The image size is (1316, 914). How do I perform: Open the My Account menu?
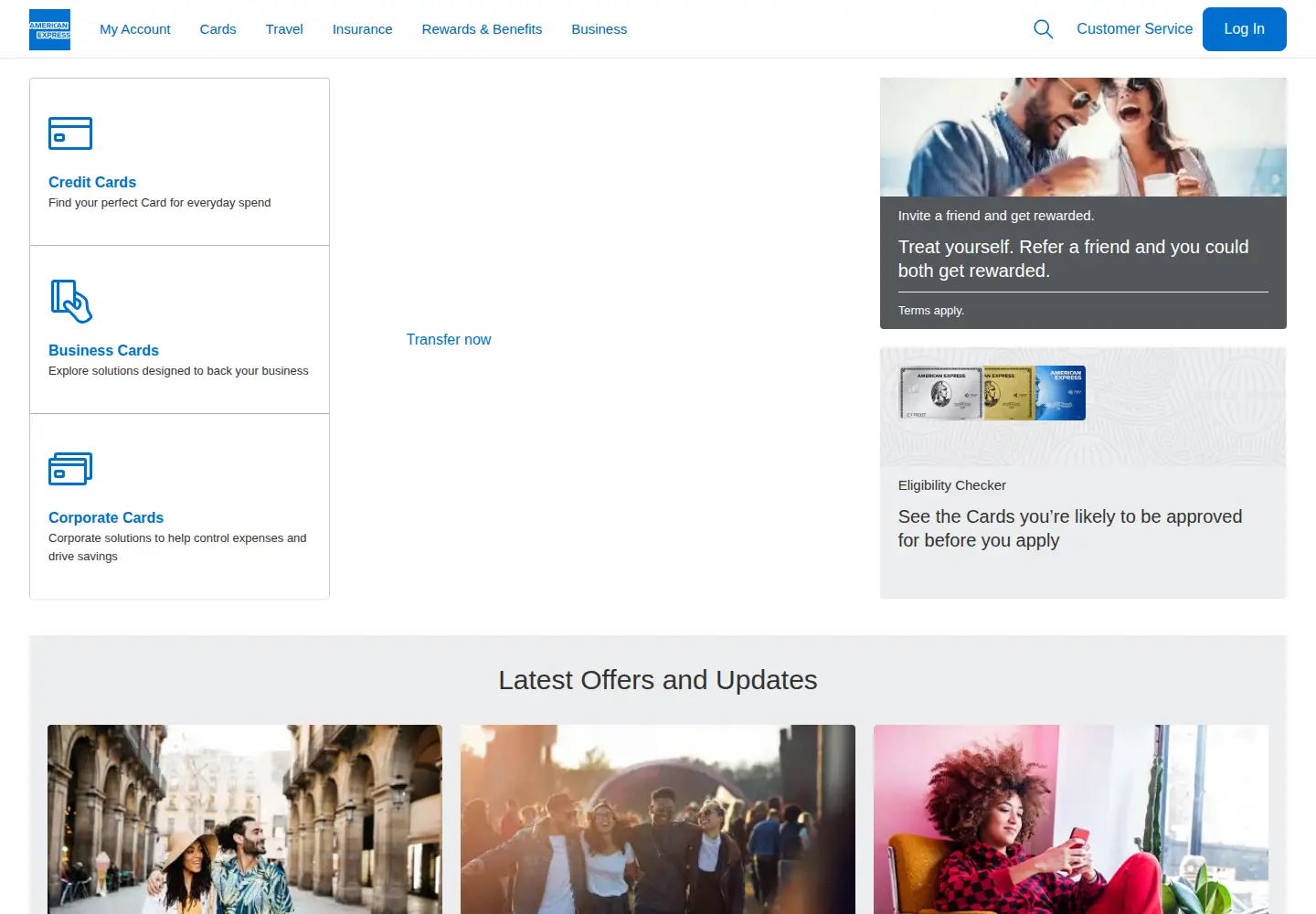[135, 29]
